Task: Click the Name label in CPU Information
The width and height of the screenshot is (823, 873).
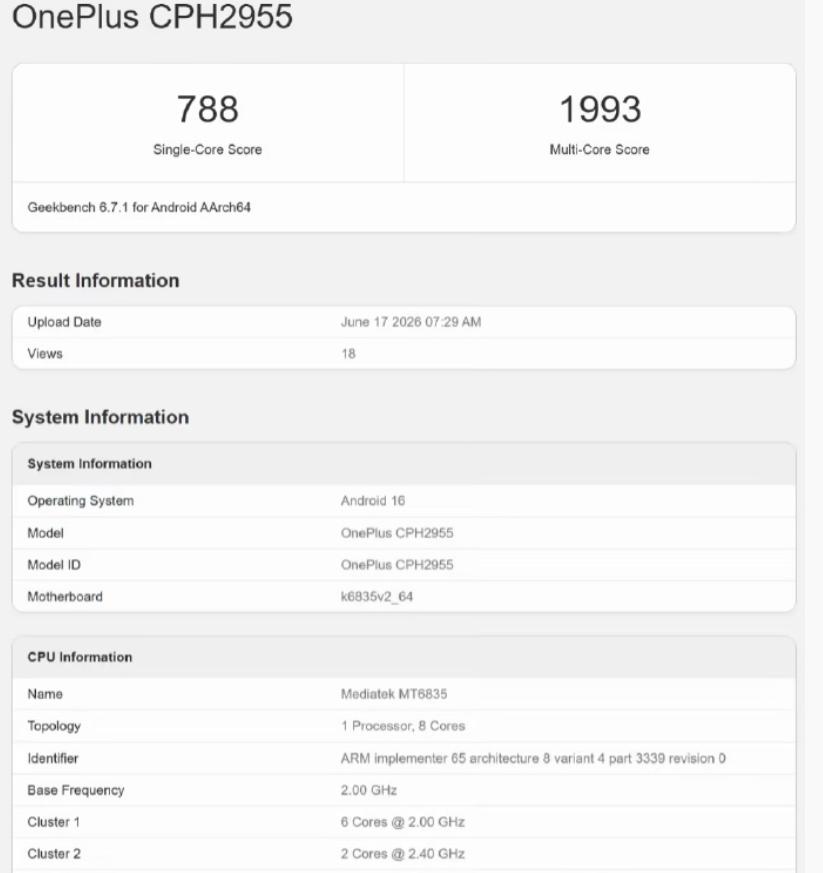Action: coord(45,694)
